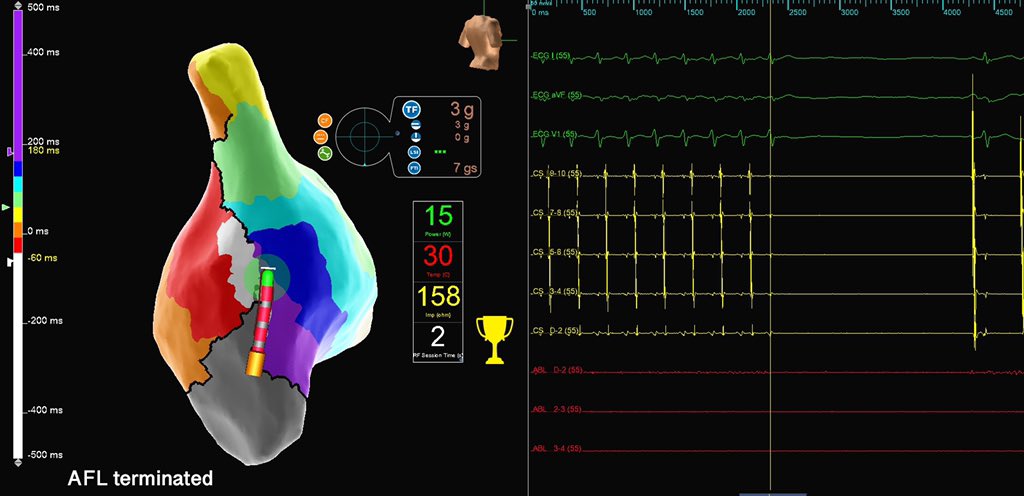Click the large 3 g total force value

click(462, 108)
